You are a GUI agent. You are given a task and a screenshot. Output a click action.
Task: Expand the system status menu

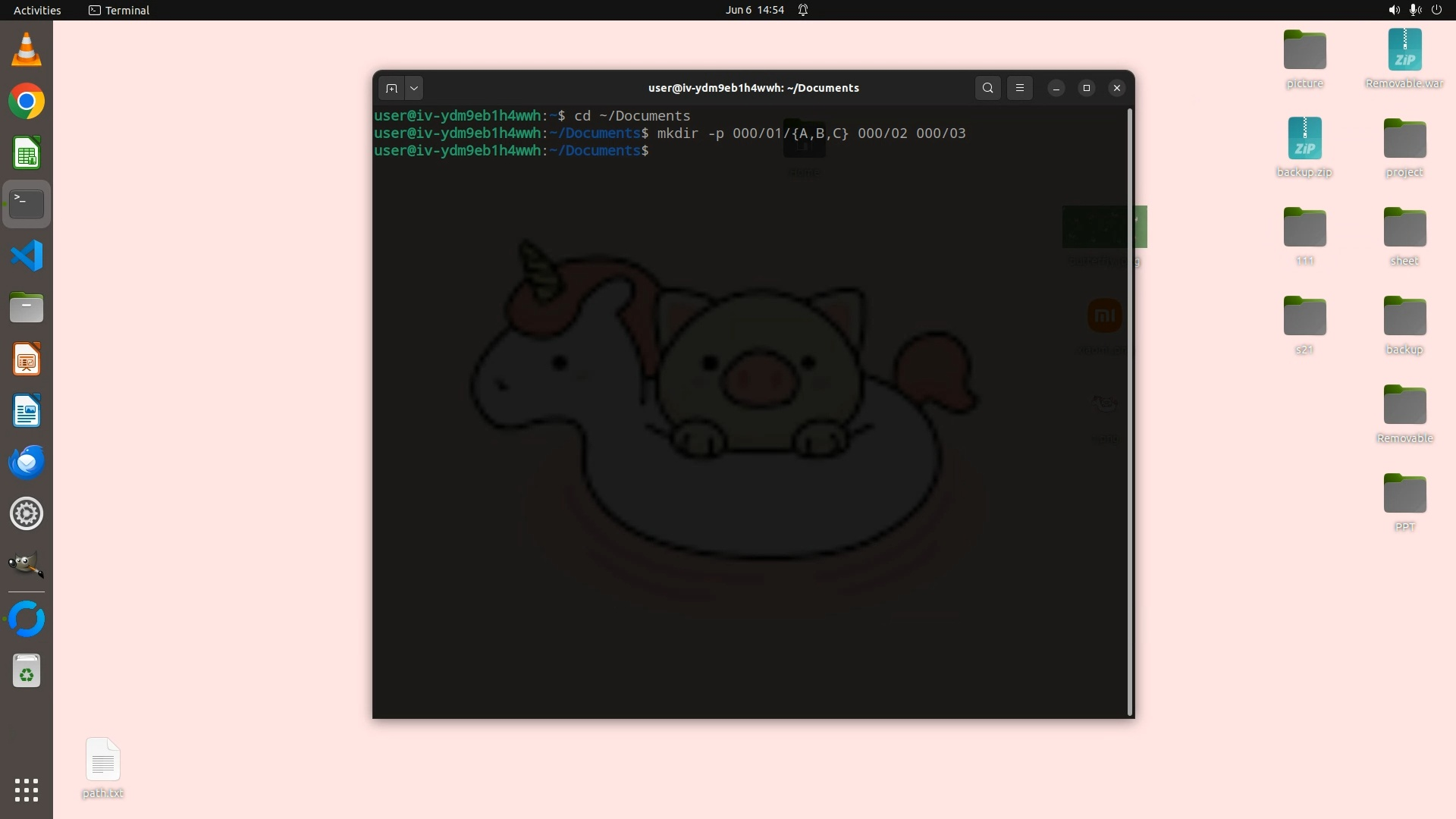[x=1414, y=10]
